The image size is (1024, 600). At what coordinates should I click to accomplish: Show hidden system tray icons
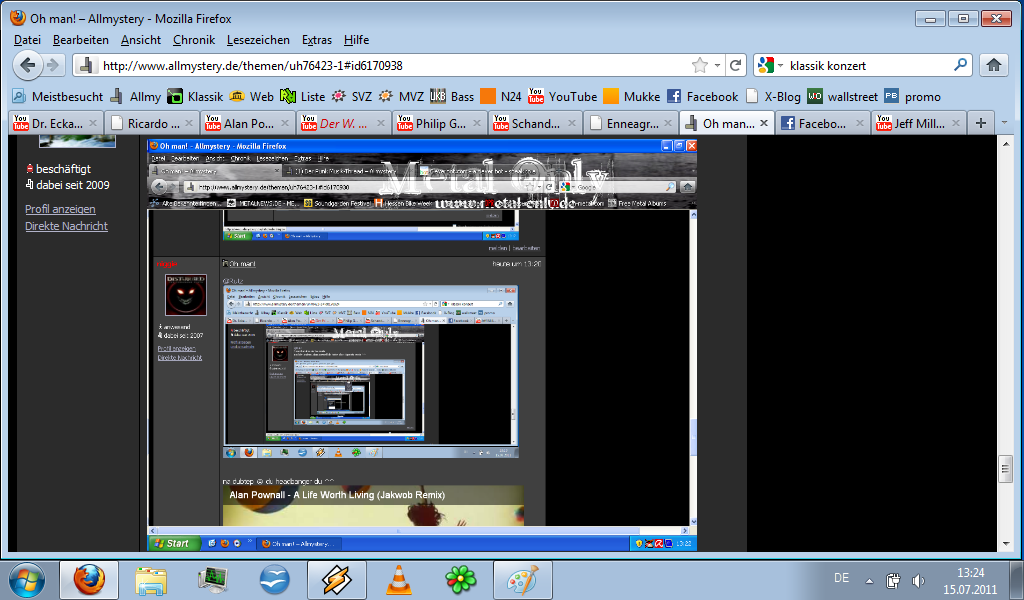tap(869, 580)
